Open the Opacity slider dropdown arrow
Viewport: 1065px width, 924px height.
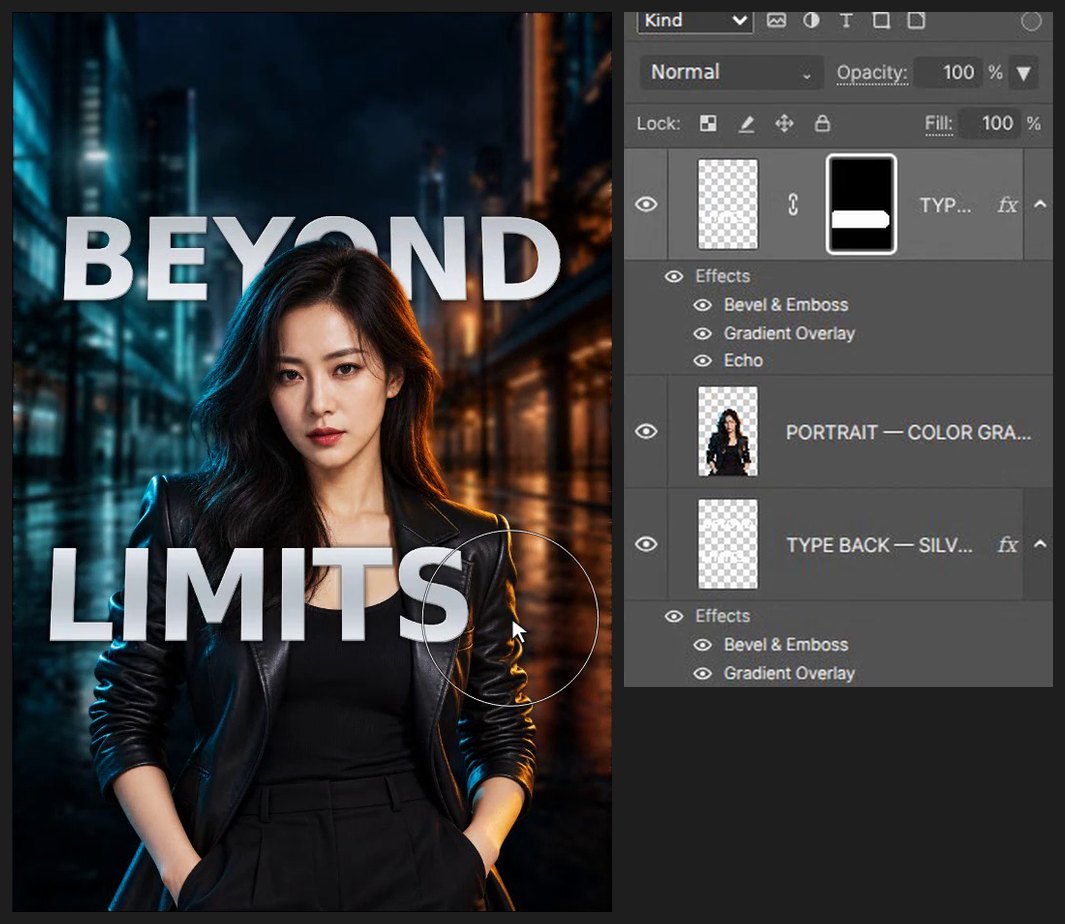point(1024,73)
